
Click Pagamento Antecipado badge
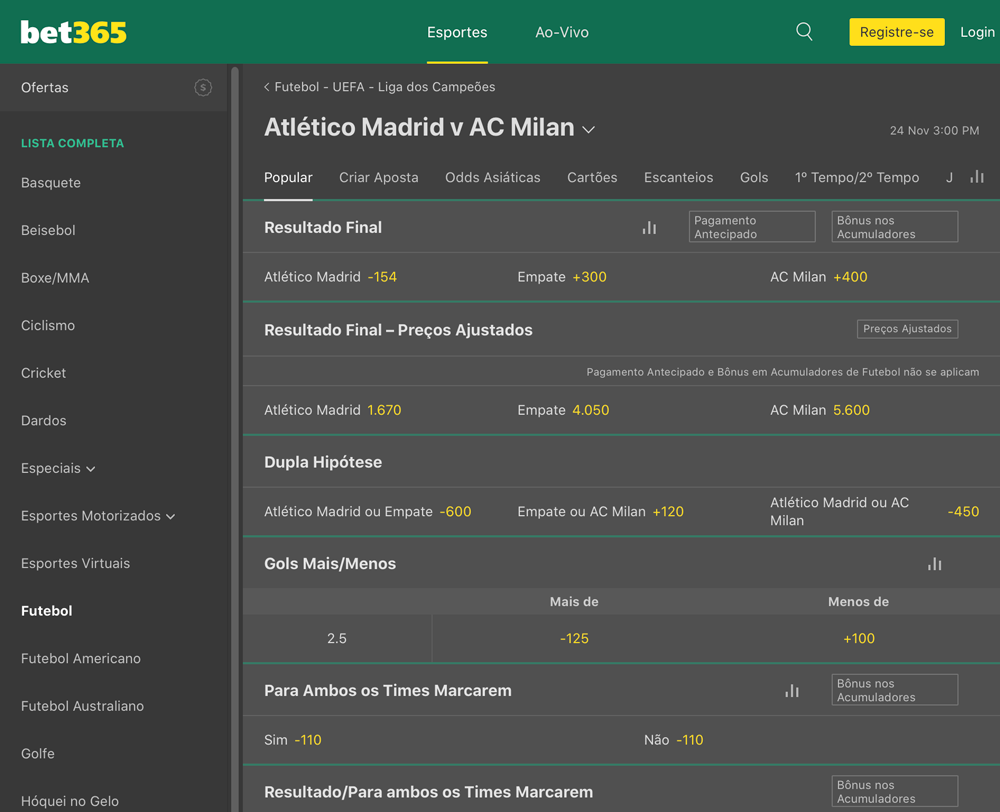click(752, 227)
